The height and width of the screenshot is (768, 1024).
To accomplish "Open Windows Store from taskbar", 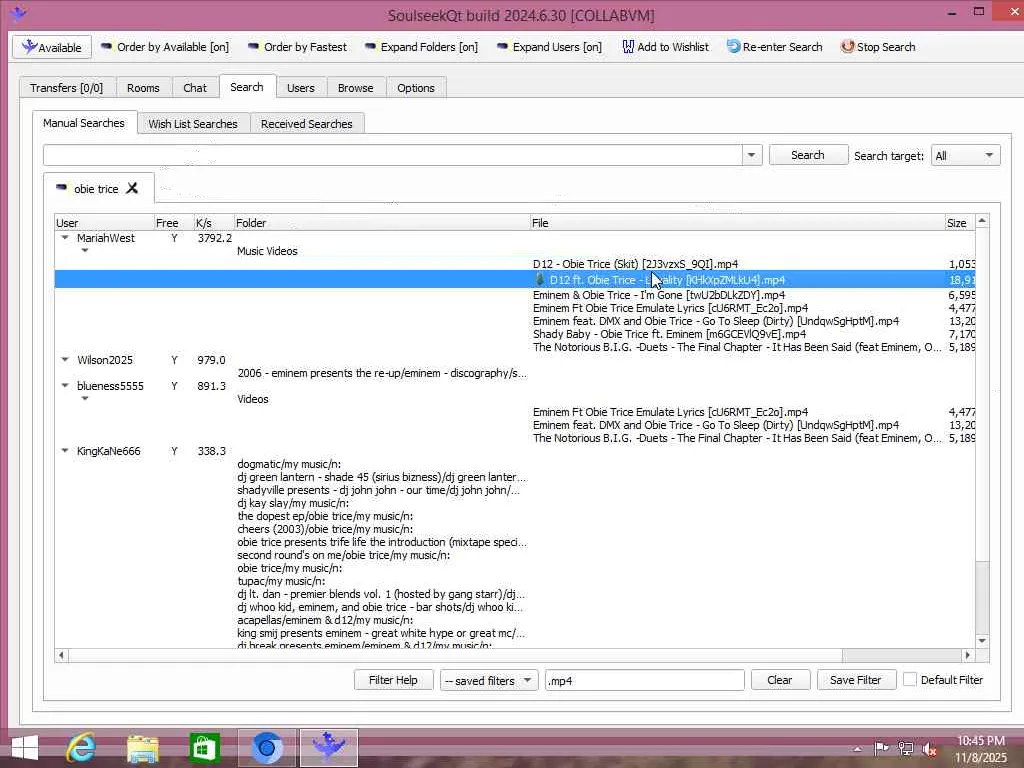I will pos(204,748).
